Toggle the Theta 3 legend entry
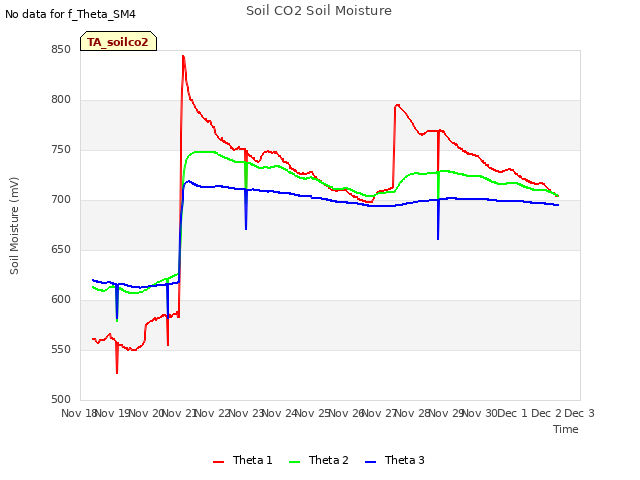 pos(394,460)
